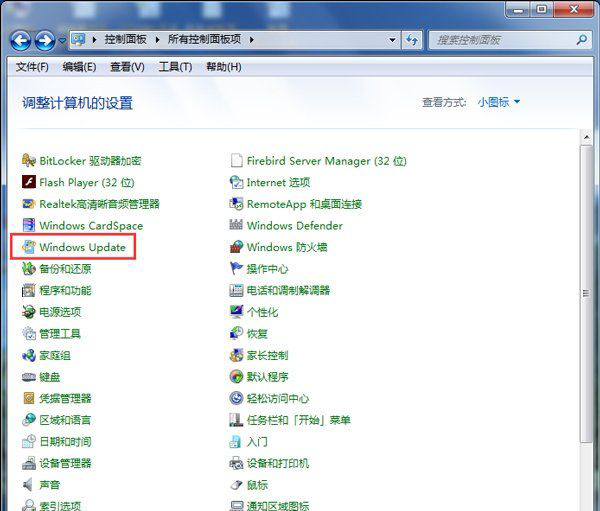Image resolution: width=600 pixels, height=511 pixels.
Task: Click the RemoteApp 和桌面连接 icon
Action: pos(236,204)
